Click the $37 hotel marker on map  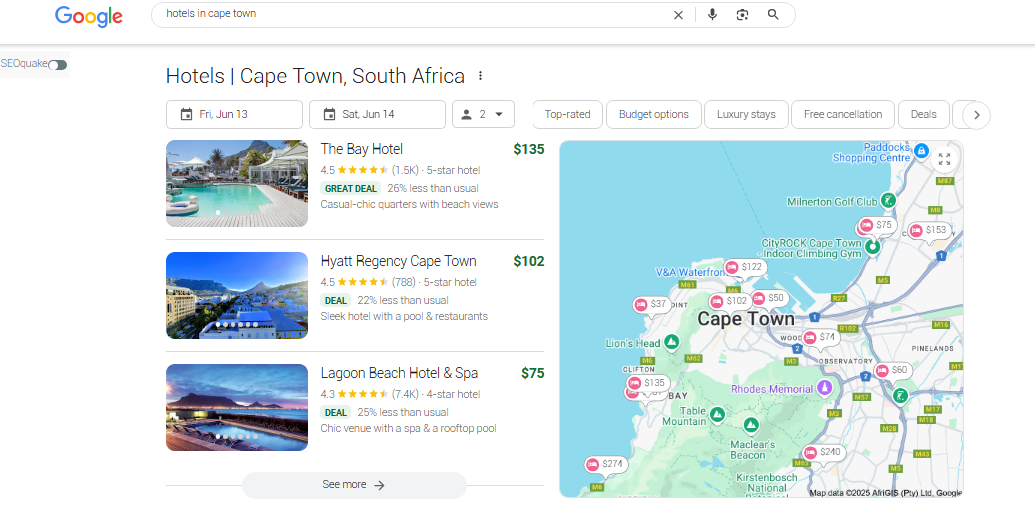tap(651, 304)
